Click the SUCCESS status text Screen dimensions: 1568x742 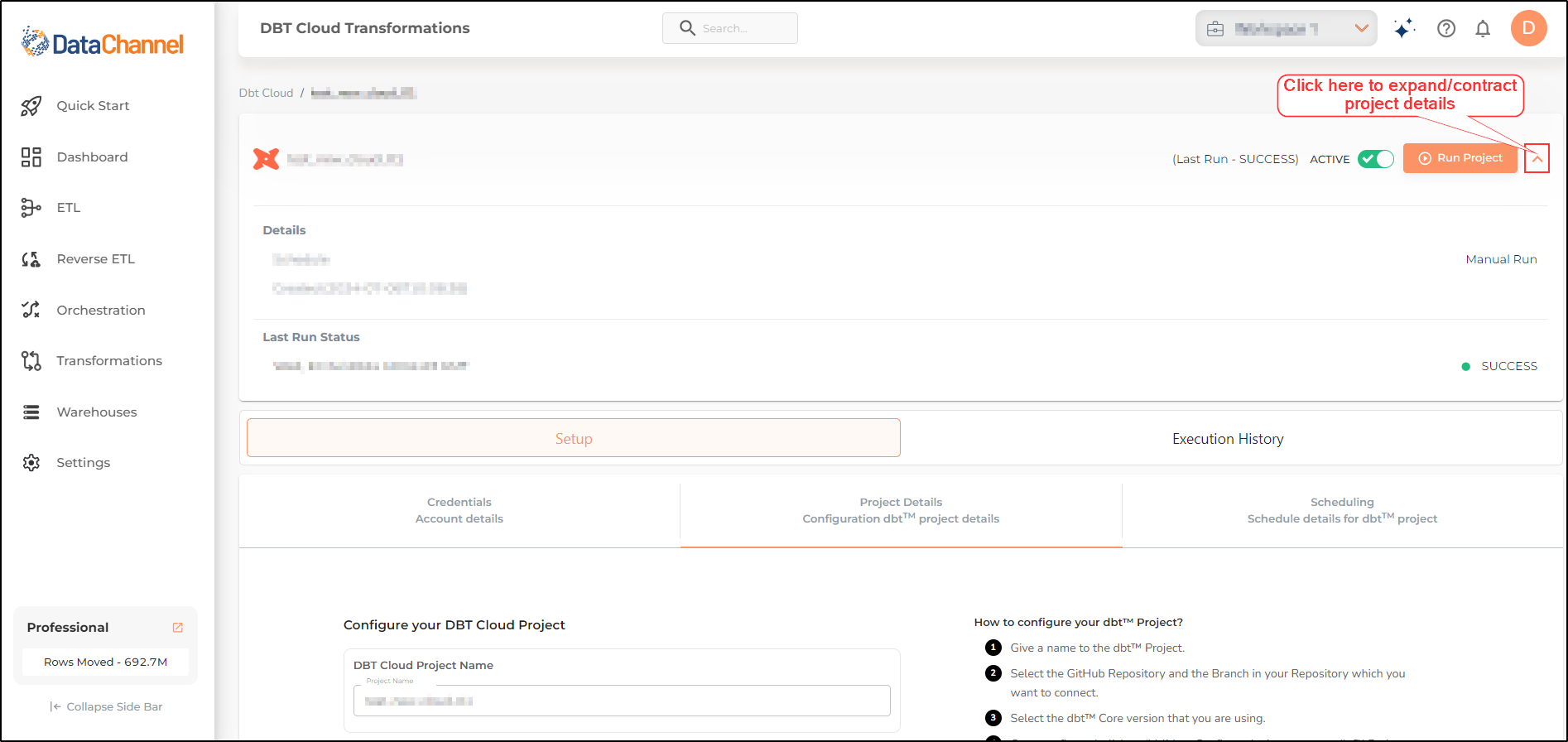tap(1509, 366)
